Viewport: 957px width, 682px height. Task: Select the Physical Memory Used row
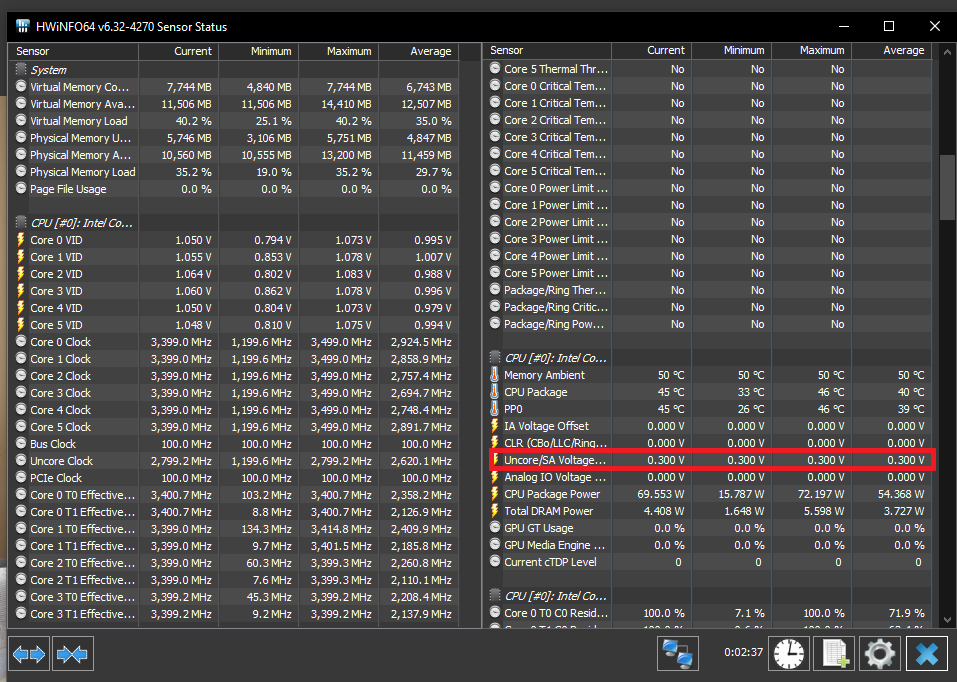(x=233, y=137)
